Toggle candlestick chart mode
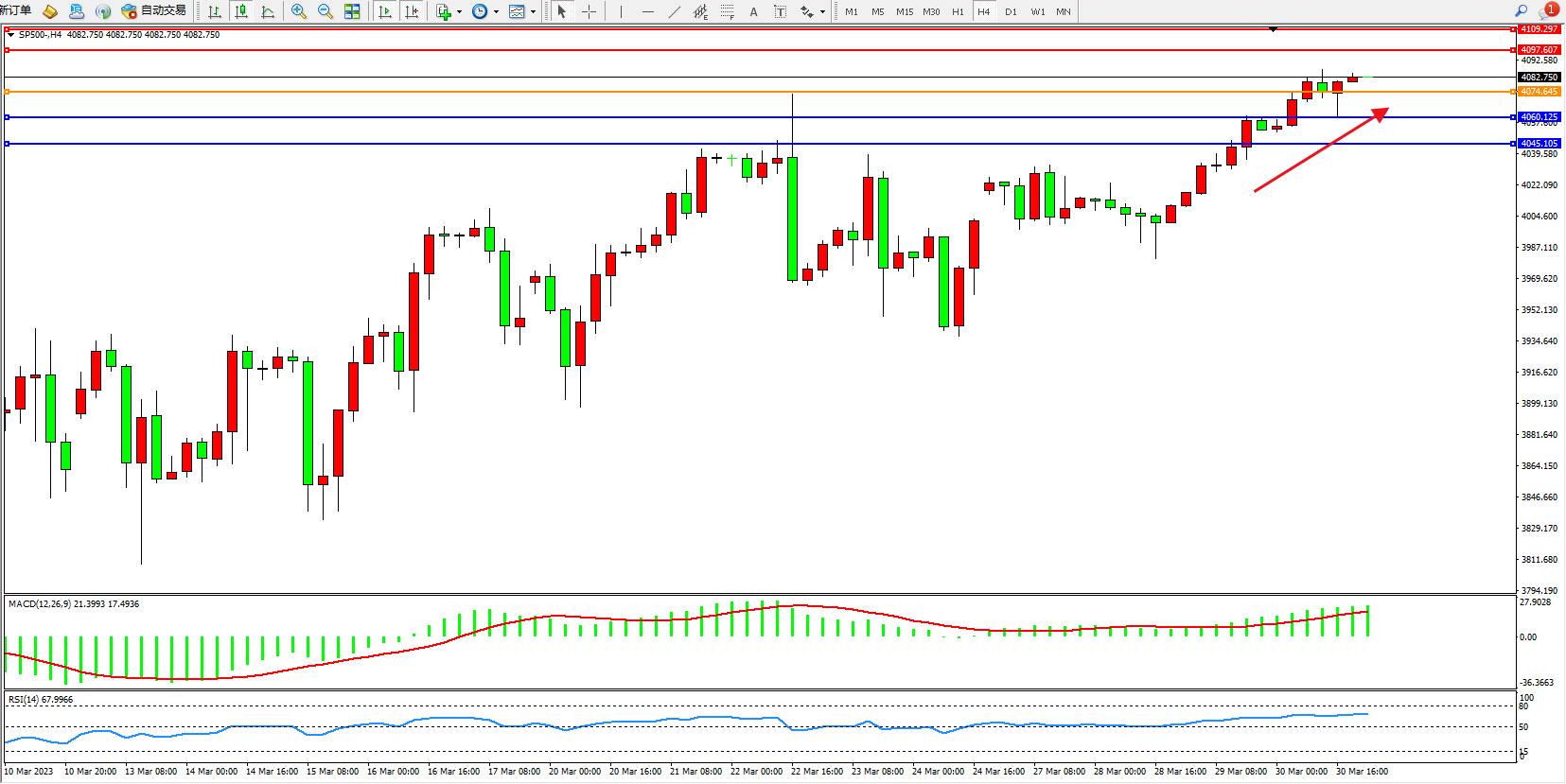1566x784 pixels. click(x=241, y=11)
